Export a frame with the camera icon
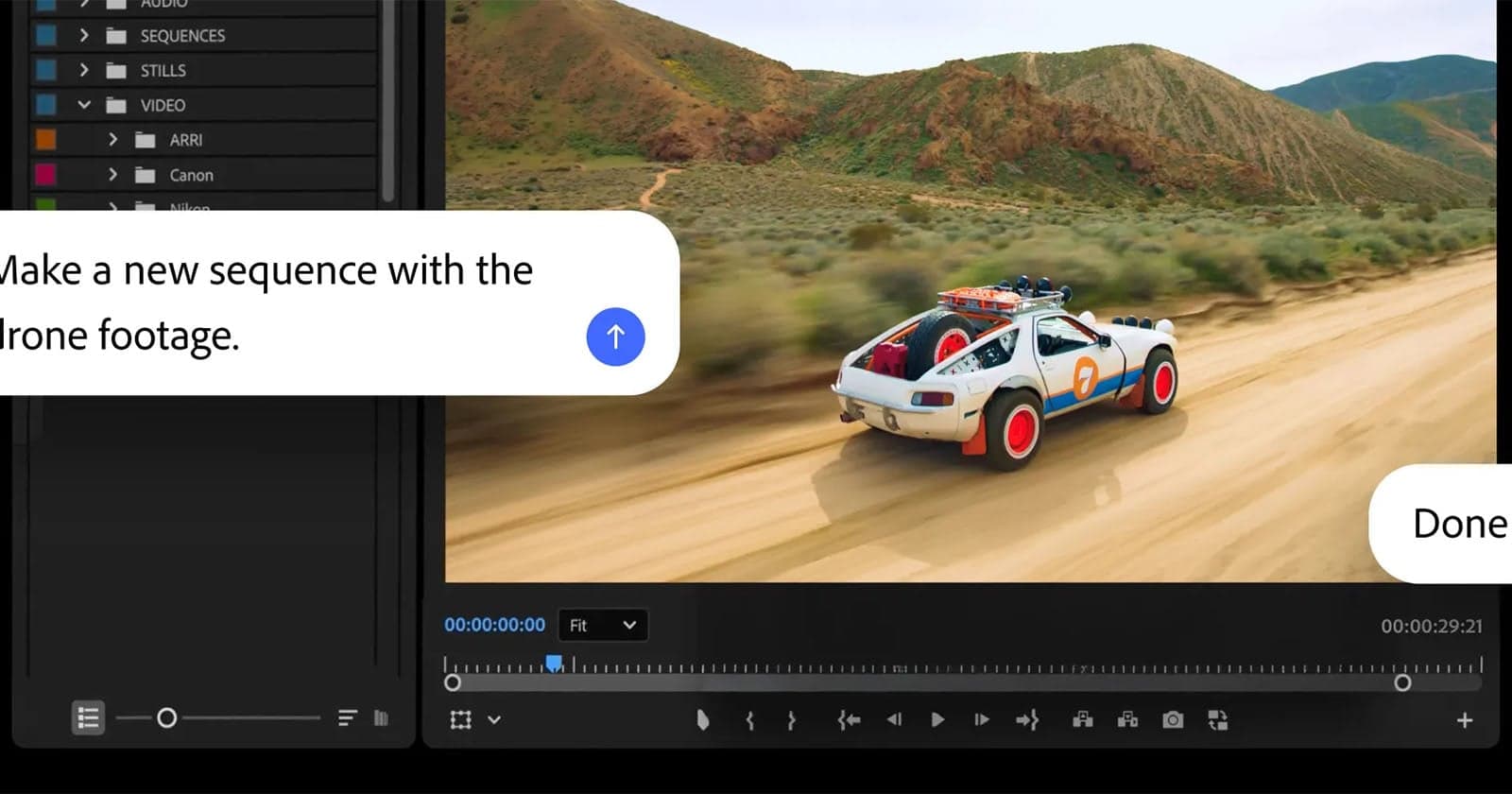Image resolution: width=1512 pixels, height=794 pixels. click(x=1173, y=720)
